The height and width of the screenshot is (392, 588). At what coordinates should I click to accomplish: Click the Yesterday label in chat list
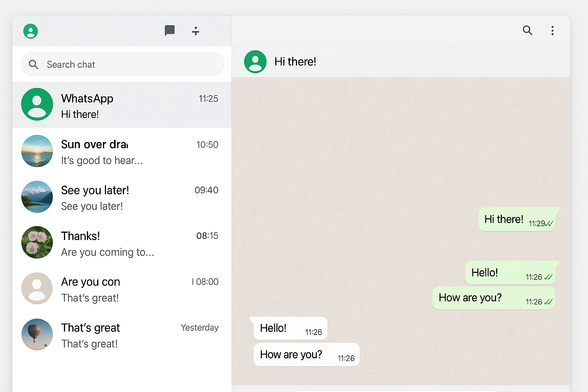[200, 328]
